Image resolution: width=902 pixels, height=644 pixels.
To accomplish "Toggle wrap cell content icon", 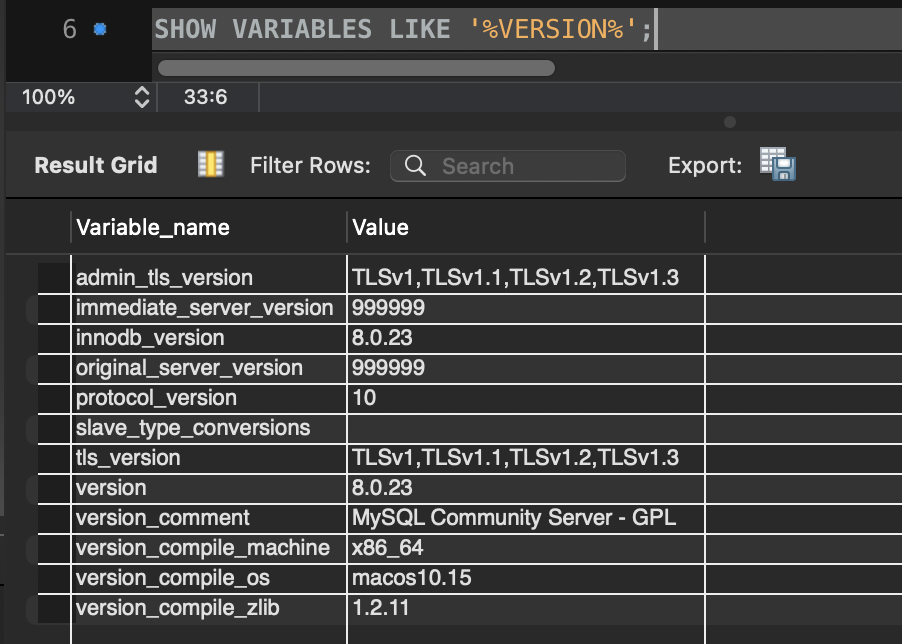I will (x=211, y=164).
